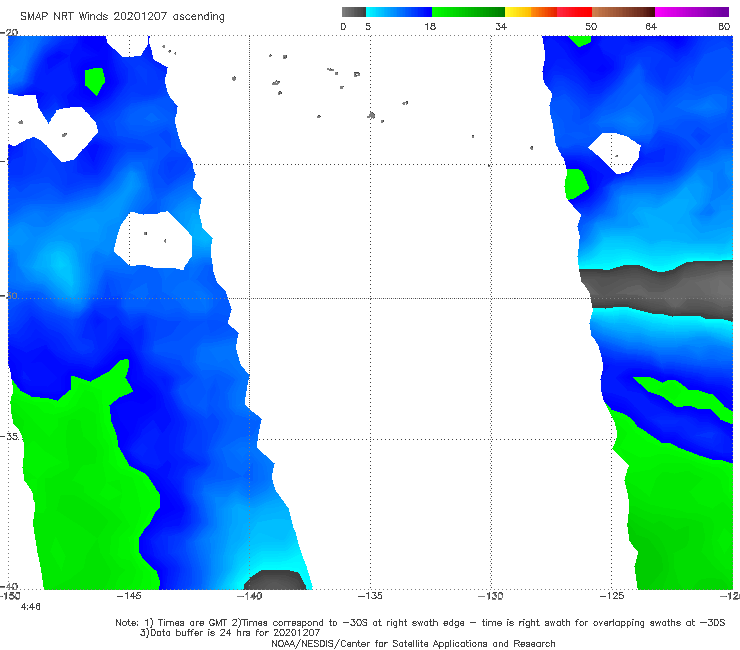Click the longitude label '-140'
This screenshot has width=740, height=650.
pyautogui.click(x=249, y=596)
